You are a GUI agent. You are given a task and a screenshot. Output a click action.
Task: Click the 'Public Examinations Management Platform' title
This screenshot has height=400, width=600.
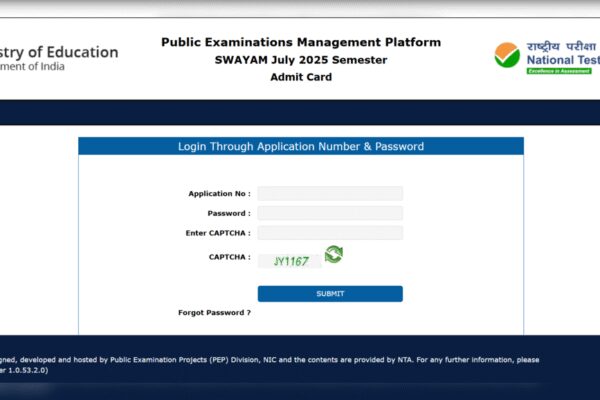pyautogui.click(x=301, y=42)
